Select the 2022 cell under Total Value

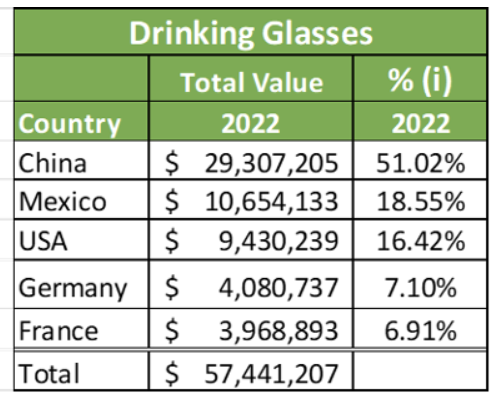click(251, 121)
